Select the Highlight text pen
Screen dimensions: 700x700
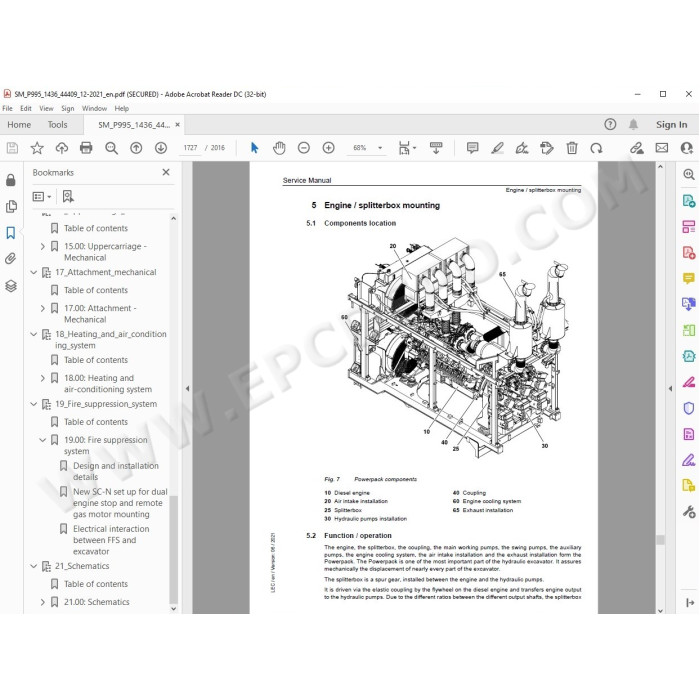pos(497,148)
